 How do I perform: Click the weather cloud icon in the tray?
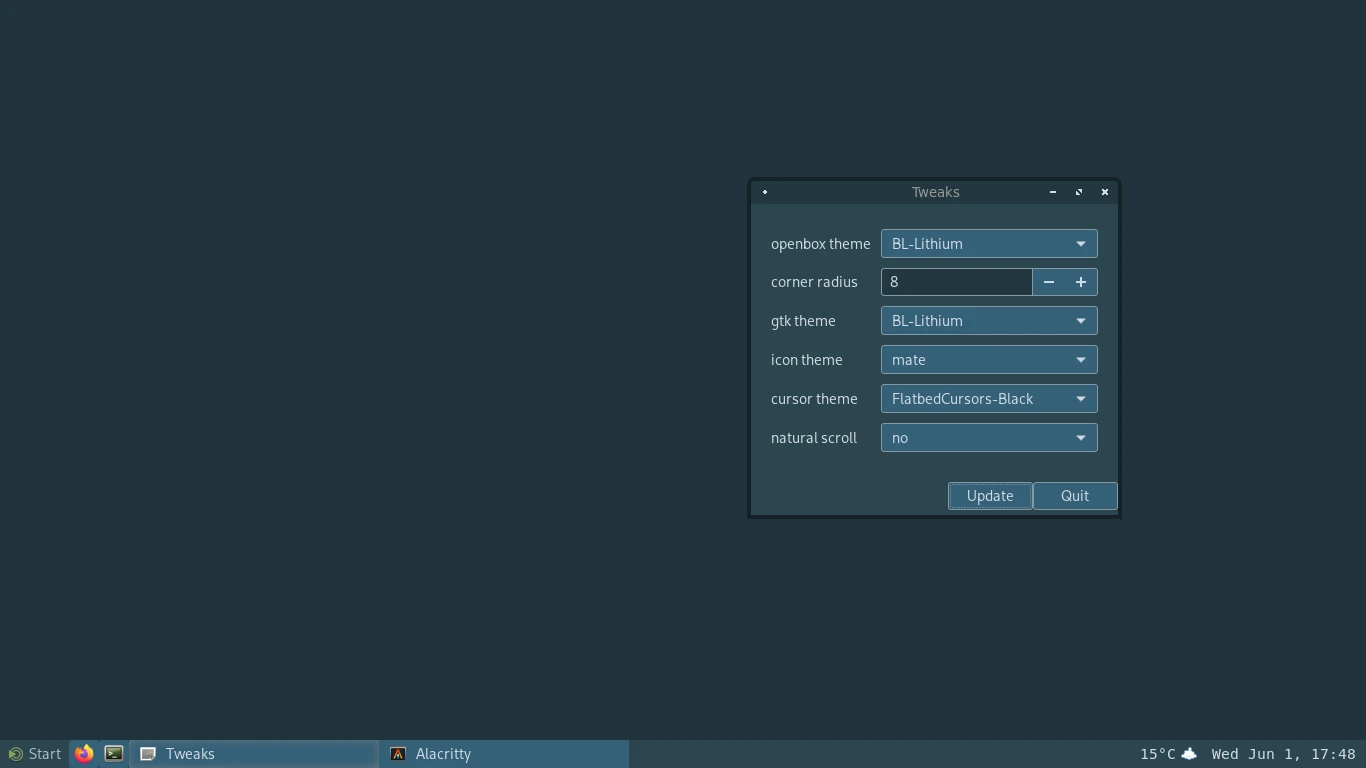1189,754
